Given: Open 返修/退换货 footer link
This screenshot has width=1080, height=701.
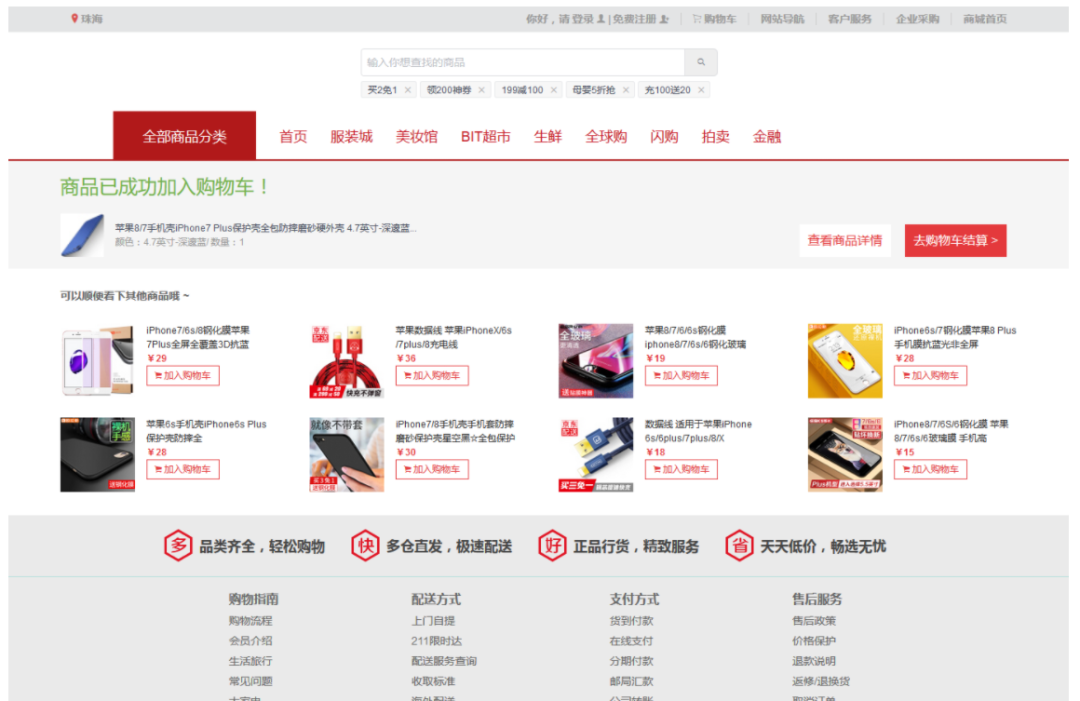Looking at the screenshot, I should pyautogui.click(x=821, y=681).
